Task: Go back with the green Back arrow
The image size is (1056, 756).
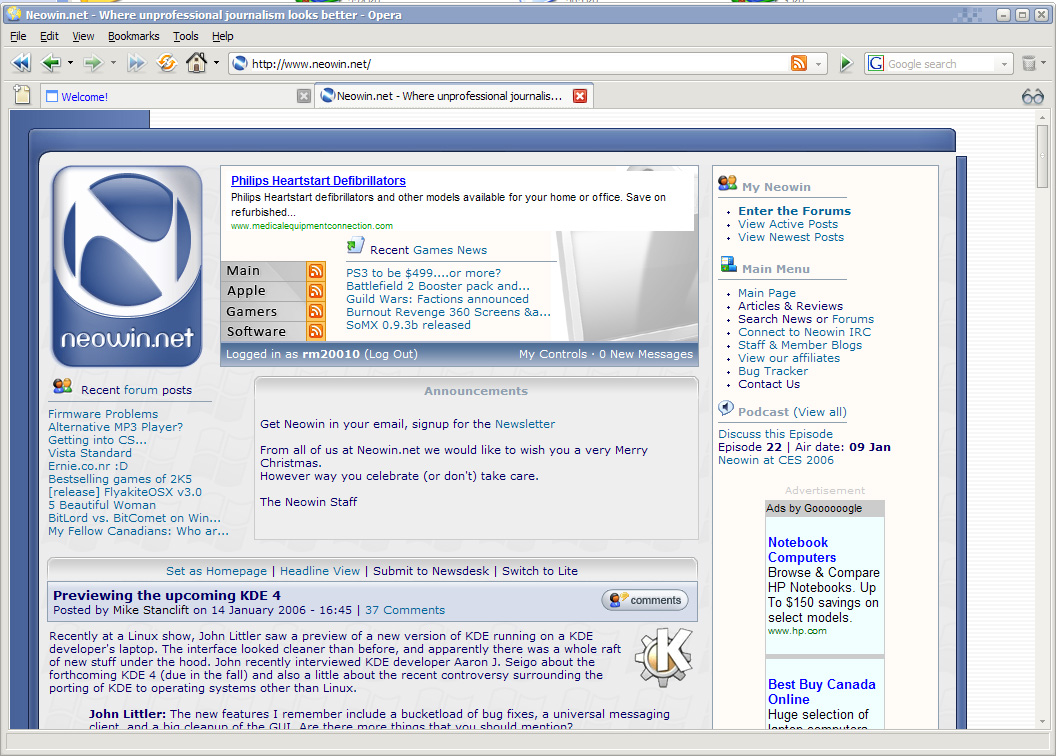Action: pyautogui.click(x=52, y=63)
